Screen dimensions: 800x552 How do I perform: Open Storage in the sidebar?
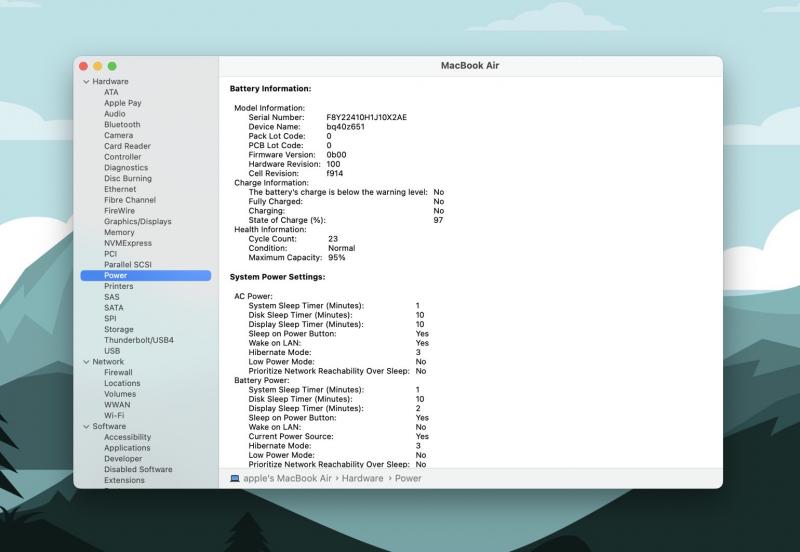pyautogui.click(x=119, y=330)
